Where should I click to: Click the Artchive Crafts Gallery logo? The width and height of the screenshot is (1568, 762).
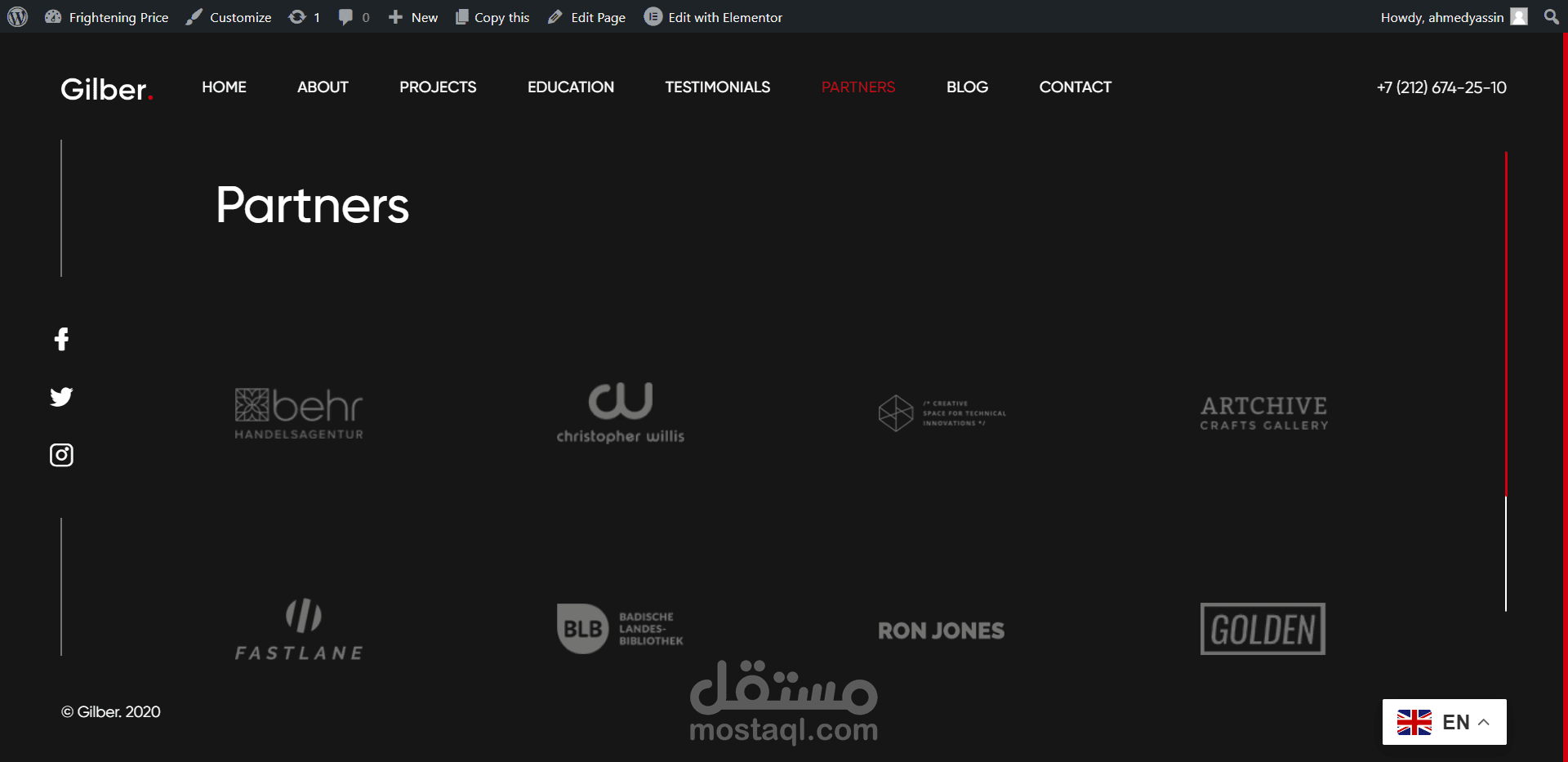pos(1263,413)
